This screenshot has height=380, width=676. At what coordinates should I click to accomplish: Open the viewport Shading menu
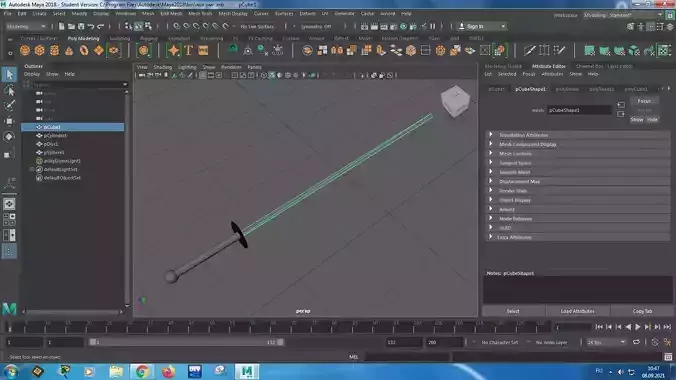(x=163, y=67)
